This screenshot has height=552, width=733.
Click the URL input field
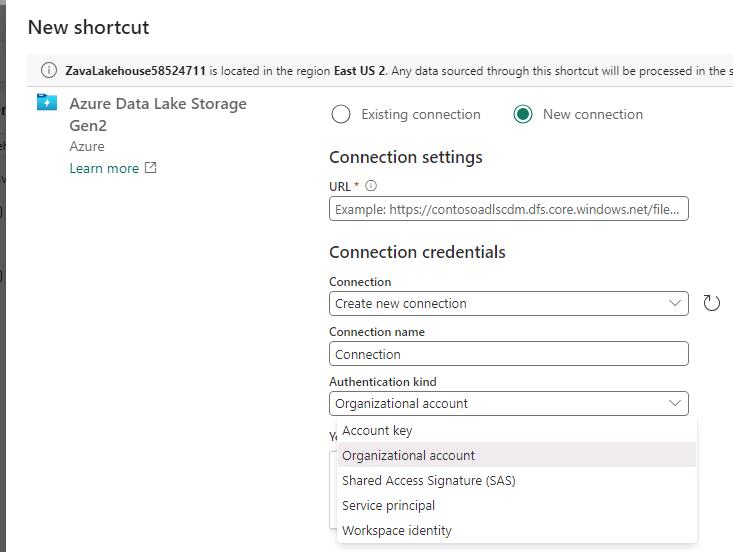pyautogui.click(x=509, y=209)
